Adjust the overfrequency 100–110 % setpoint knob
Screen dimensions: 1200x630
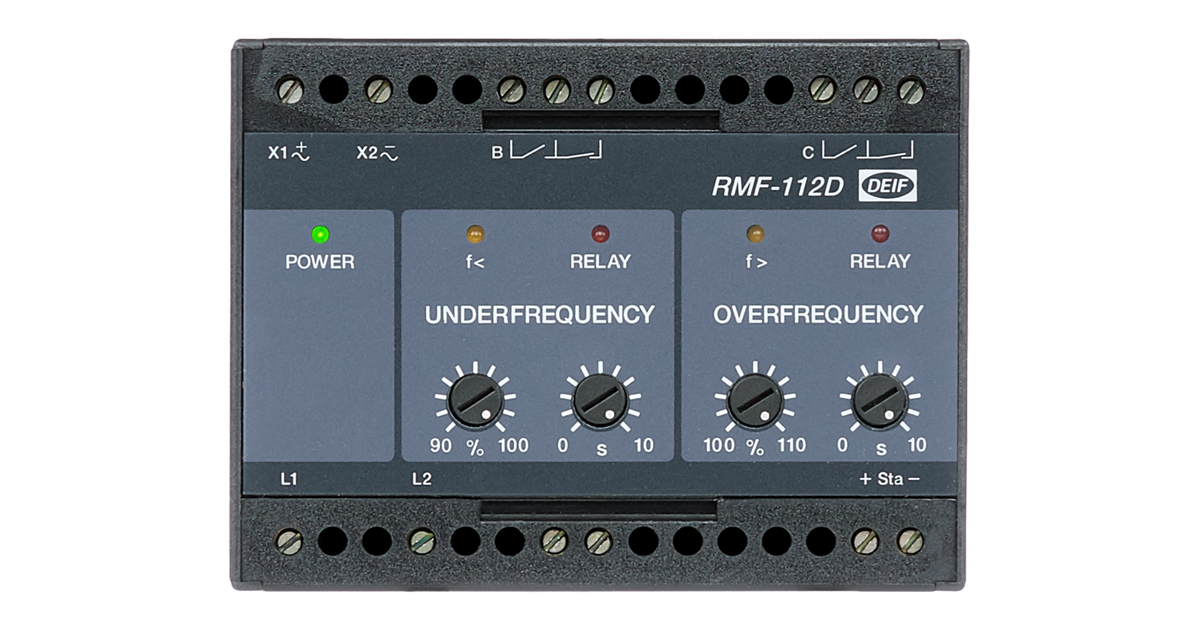pos(755,400)
